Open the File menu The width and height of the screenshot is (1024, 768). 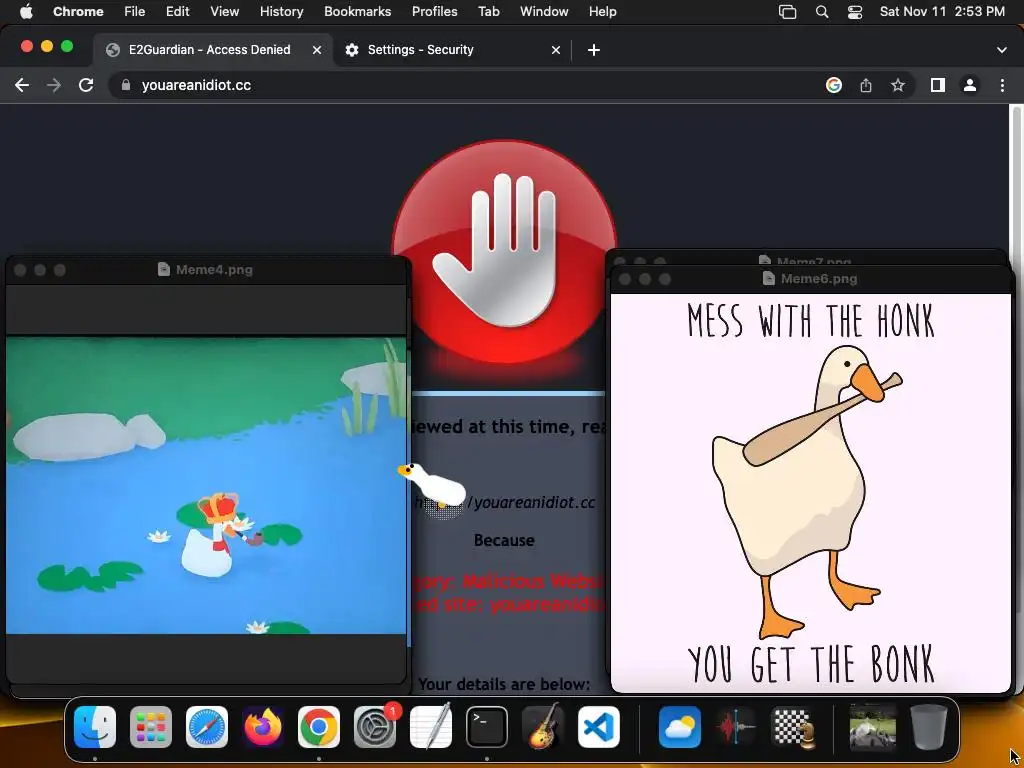[135, 12]
